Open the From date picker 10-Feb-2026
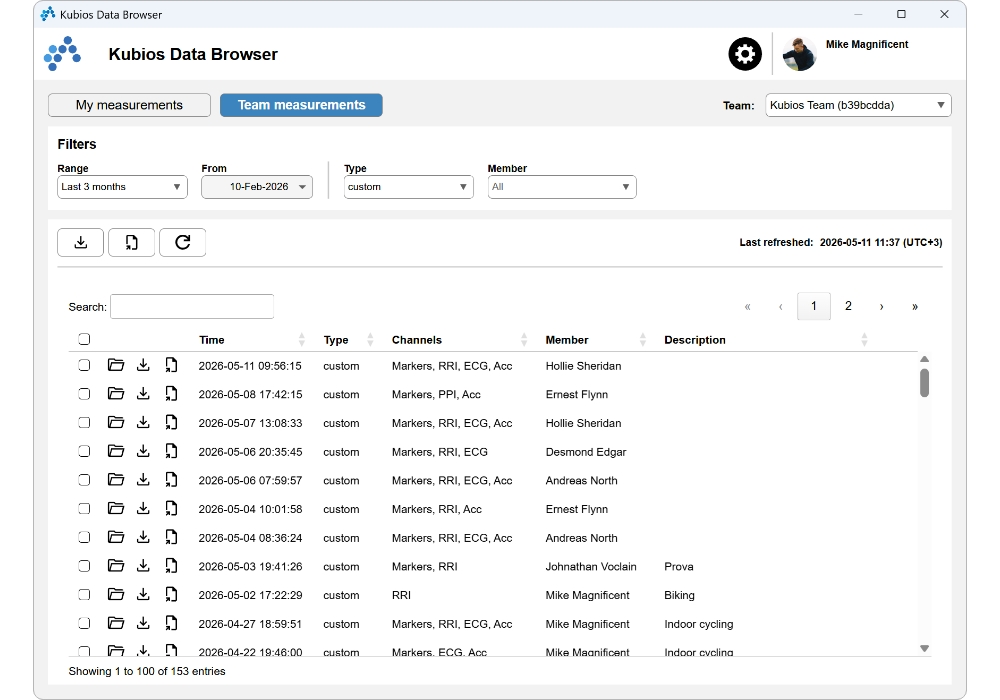The image size is (1000, 700). tap(257, 187)
